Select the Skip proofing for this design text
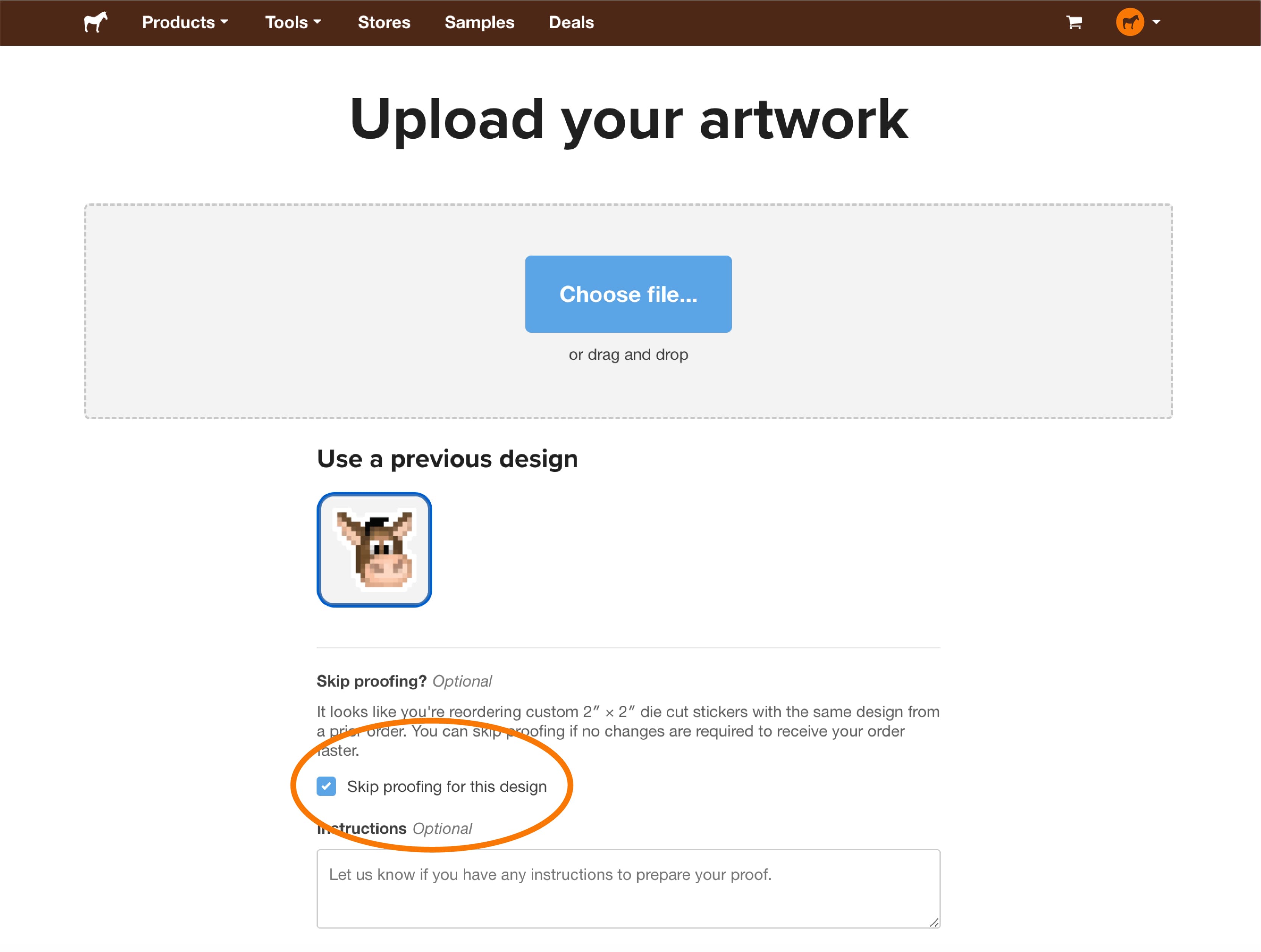1261x952 pixels. 448,786
